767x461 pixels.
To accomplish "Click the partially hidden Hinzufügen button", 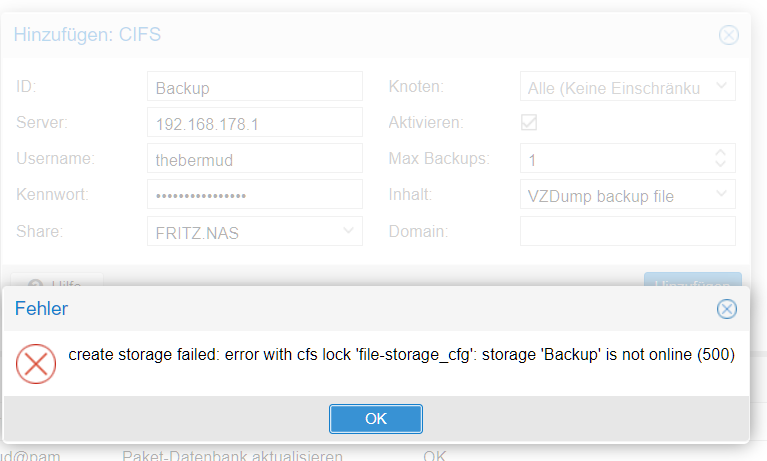I will tap(693, 279).
